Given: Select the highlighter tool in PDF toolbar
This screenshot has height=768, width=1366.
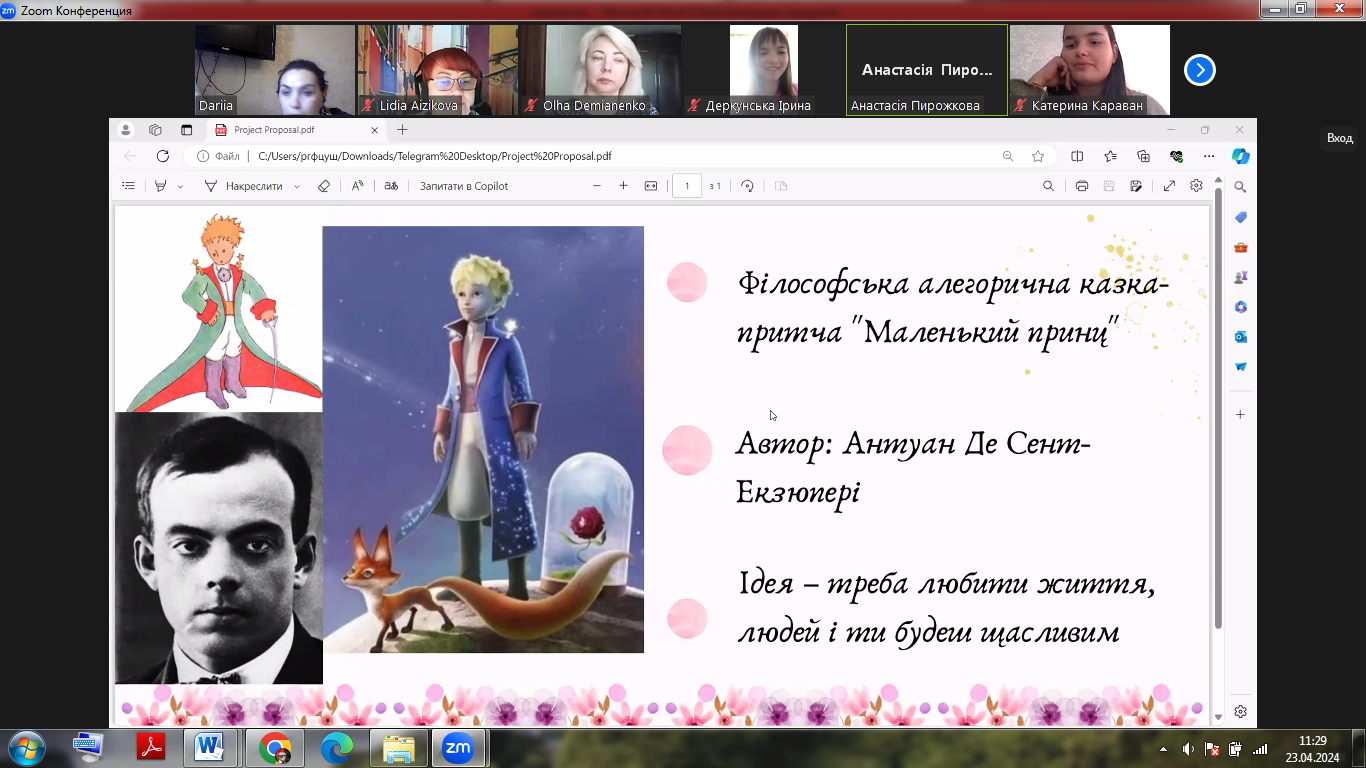Looking at the screenshot, I should [x=160, y=186].
